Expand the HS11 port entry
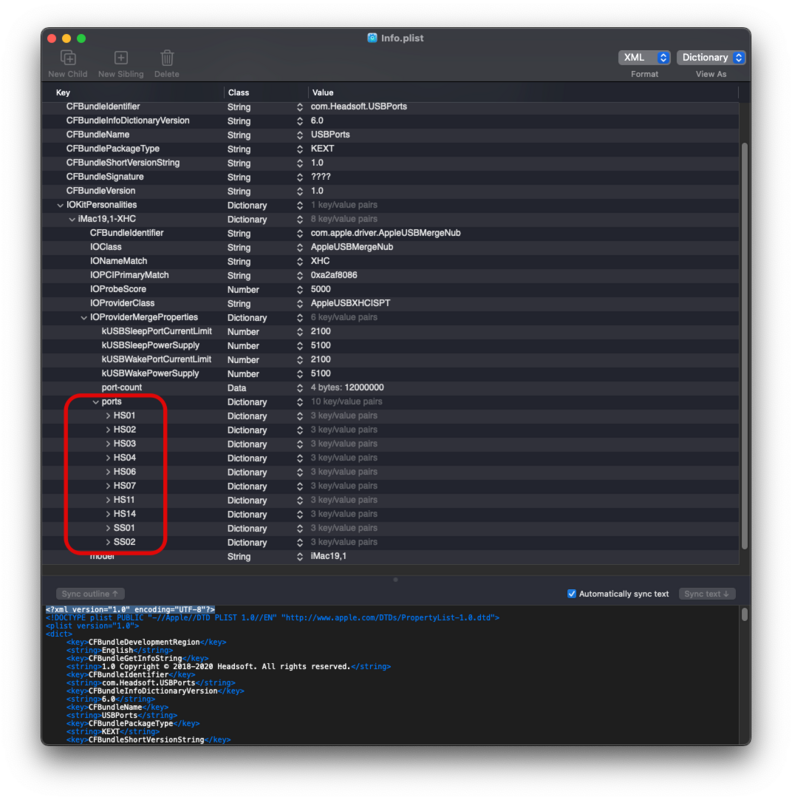792x800 pixels. click(108, 500)
